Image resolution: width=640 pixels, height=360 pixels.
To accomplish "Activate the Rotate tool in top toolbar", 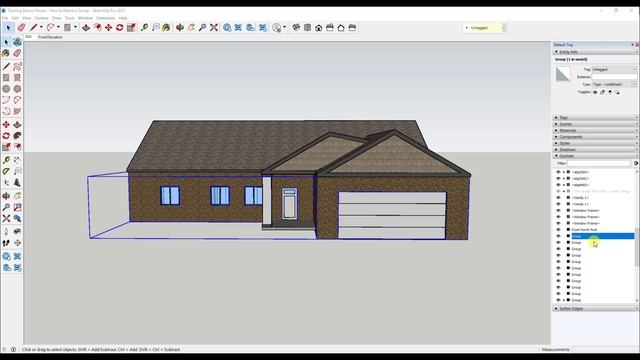I will point(120,28).
